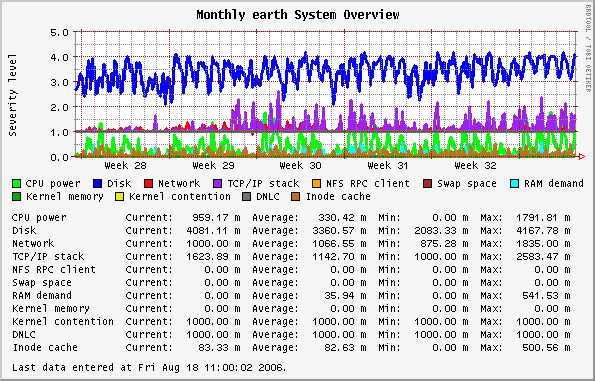Click the 'Monthly earth System Overview' title
Screen dimensions: 595x381
pyautogui.click(x=298, y=15)
